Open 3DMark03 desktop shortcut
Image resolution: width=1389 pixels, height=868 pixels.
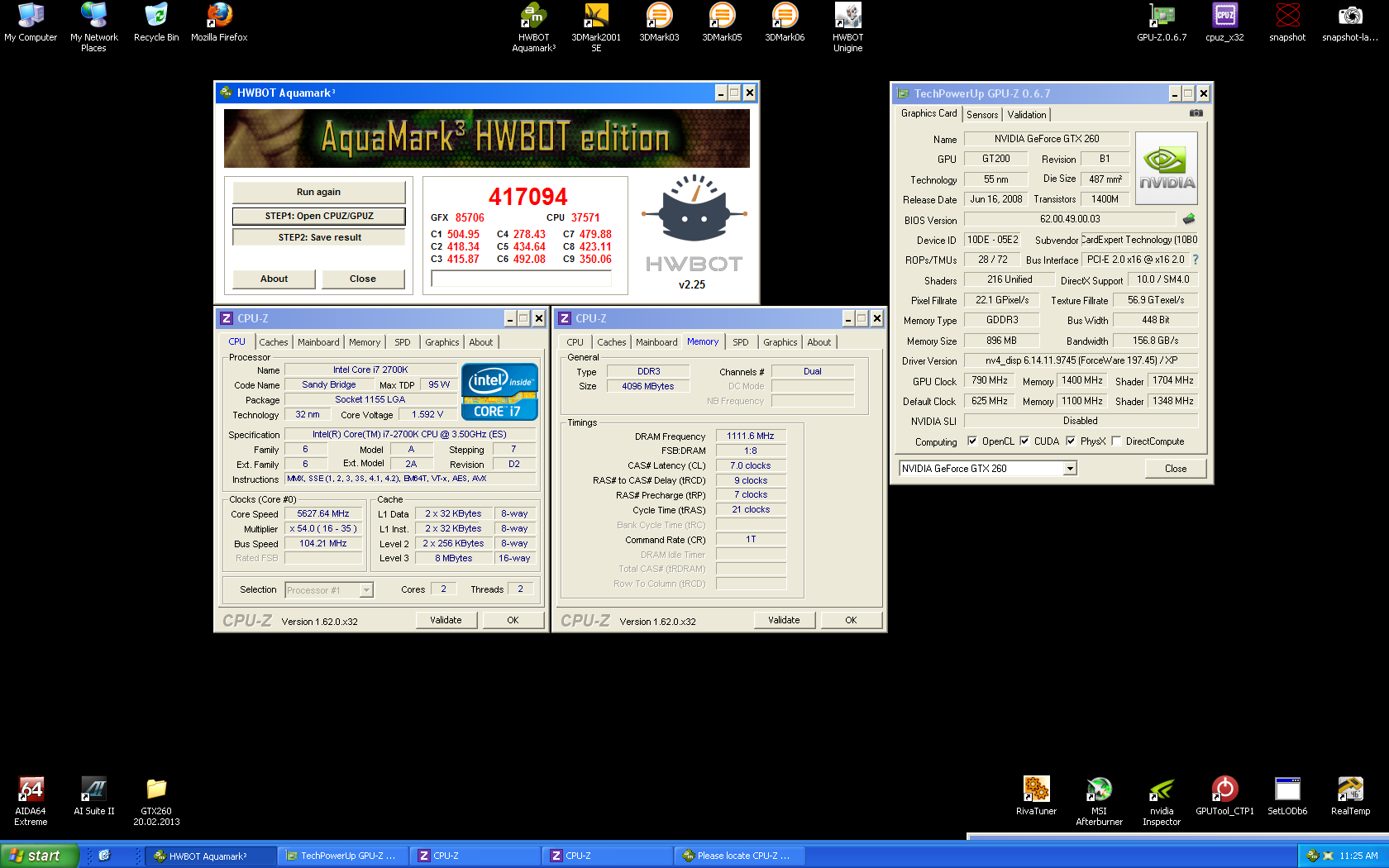point(659,22)
